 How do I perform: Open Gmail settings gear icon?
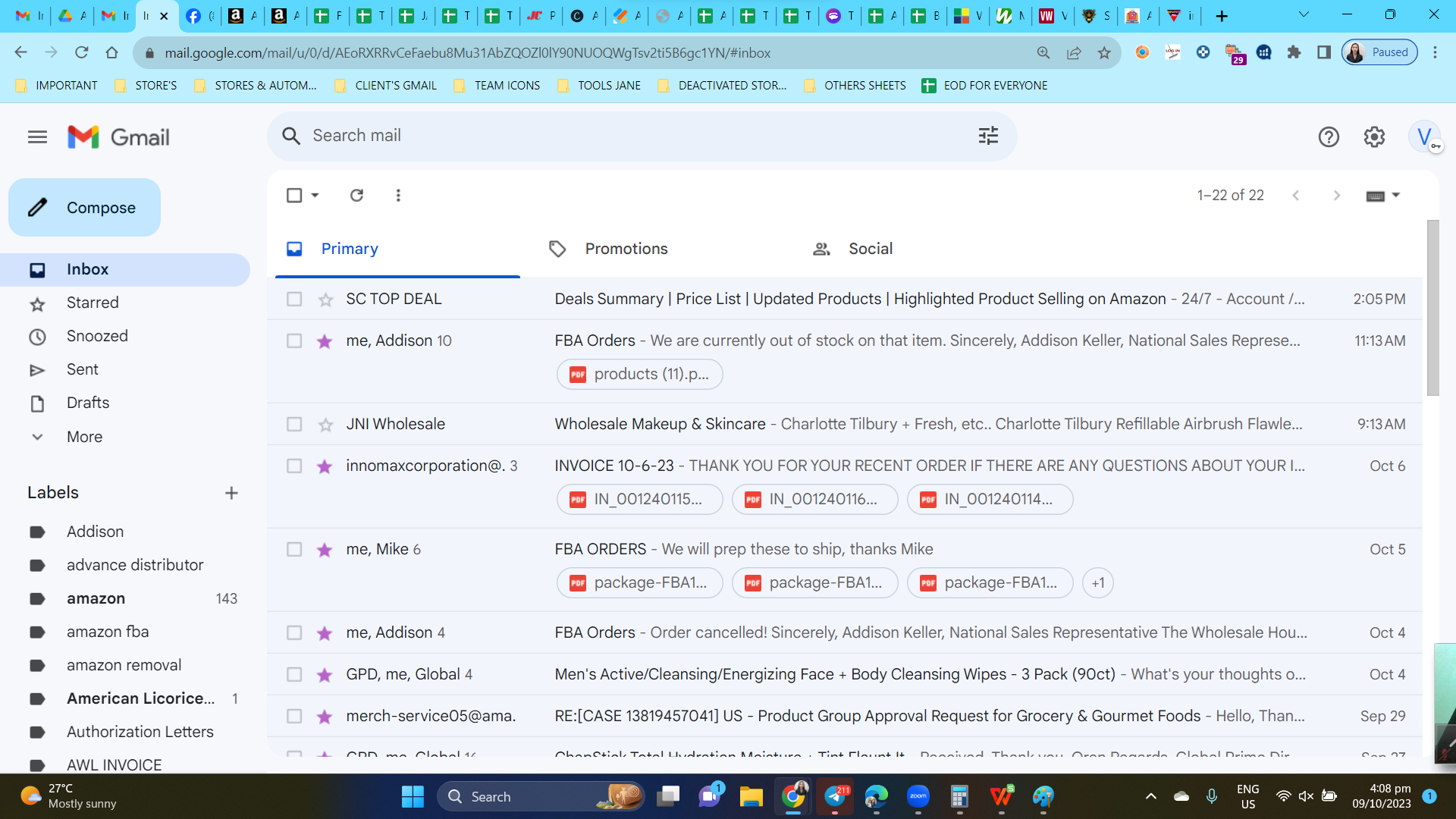pos(1374,137)
